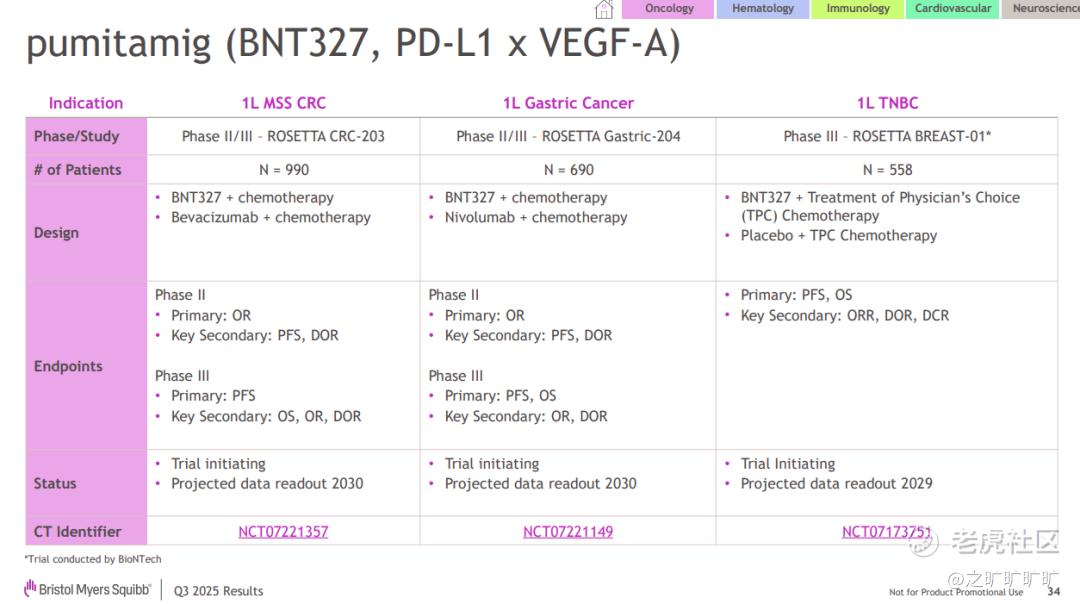1080x604 pixels.
Task: Click the 1L MSS CRC column header
Action: coord(283,103)
